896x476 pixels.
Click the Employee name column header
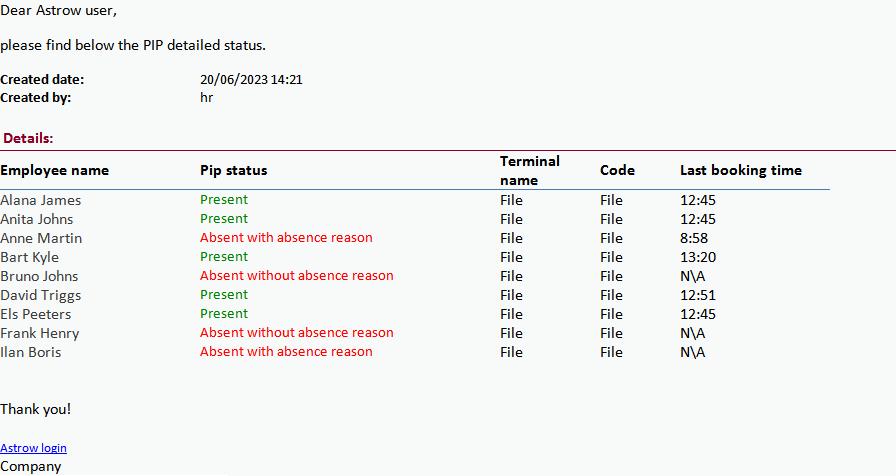point(54,170)
